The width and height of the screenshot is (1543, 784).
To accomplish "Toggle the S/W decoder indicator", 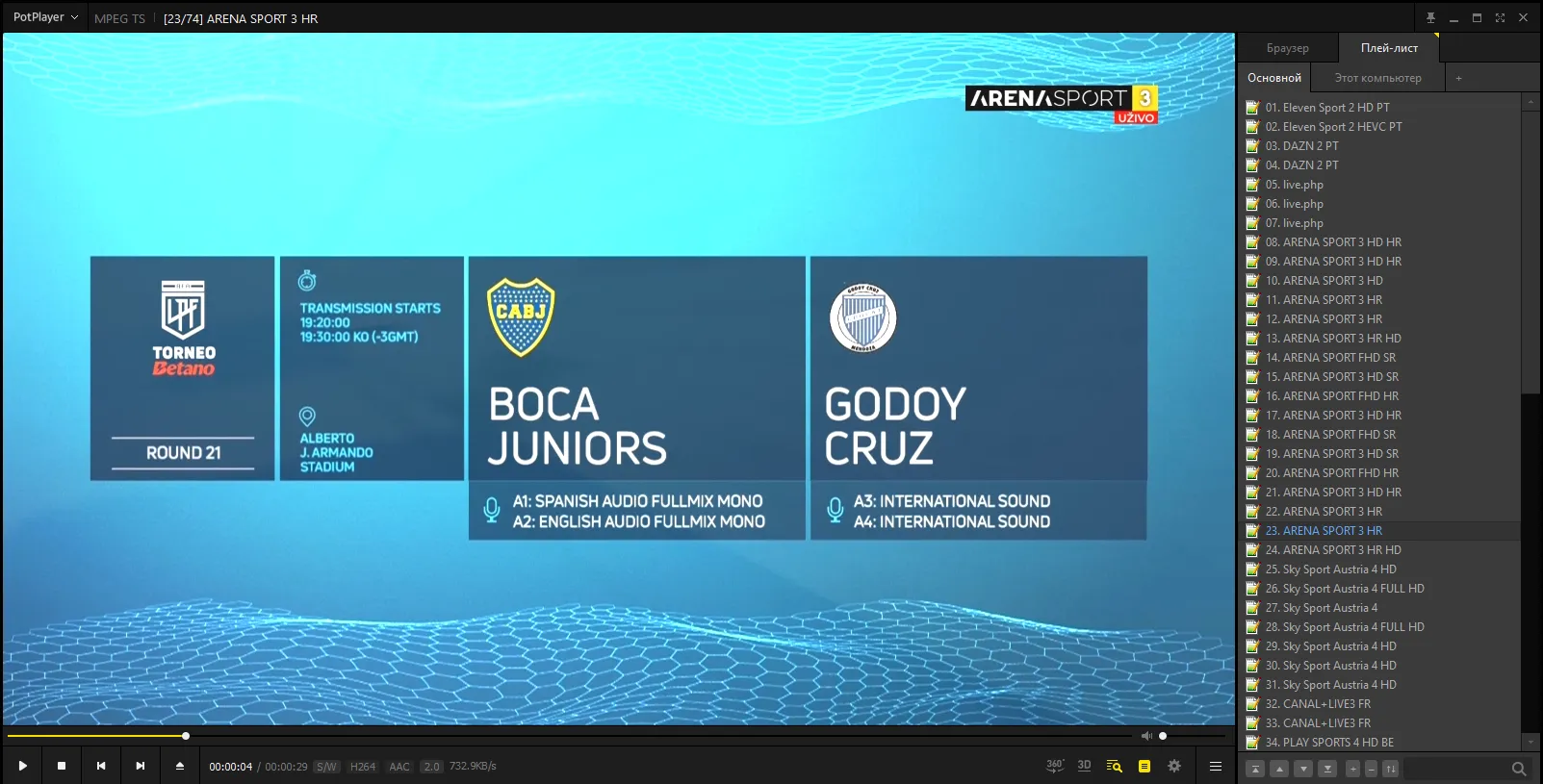I will click(x=326, y=767).
